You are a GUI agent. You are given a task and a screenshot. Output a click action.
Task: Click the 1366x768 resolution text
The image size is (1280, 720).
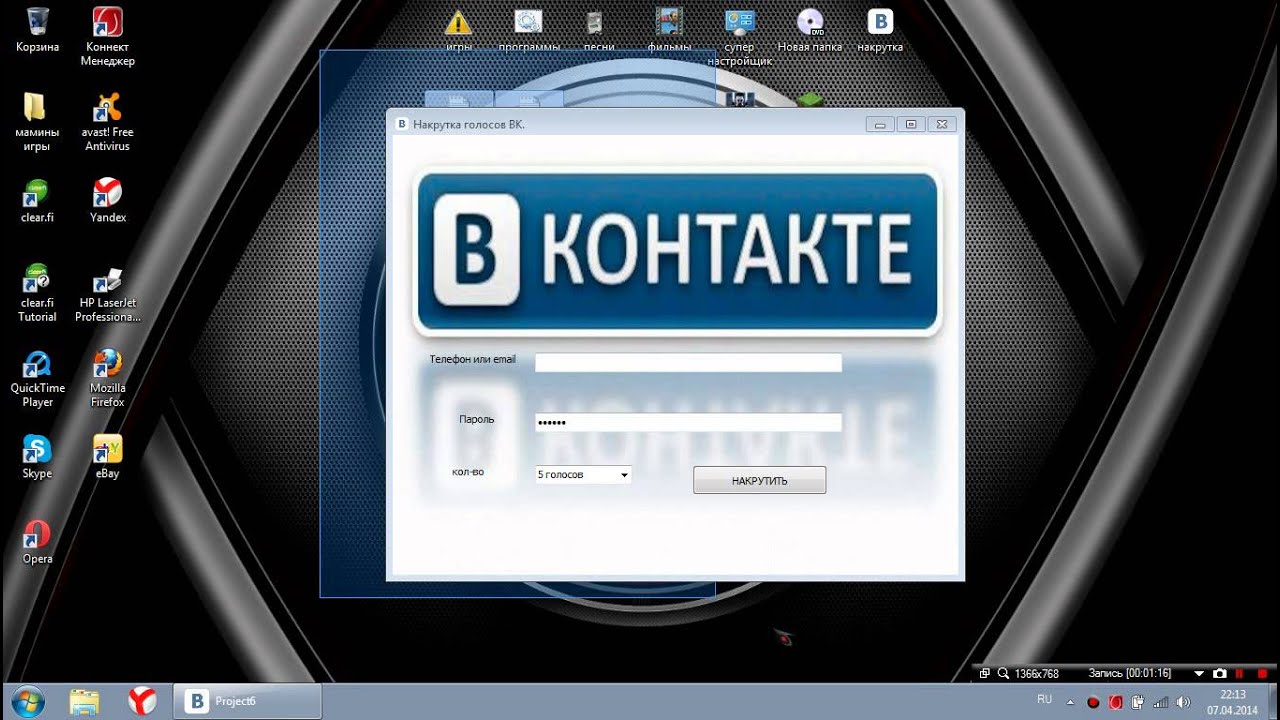(x=1037, y=674)
